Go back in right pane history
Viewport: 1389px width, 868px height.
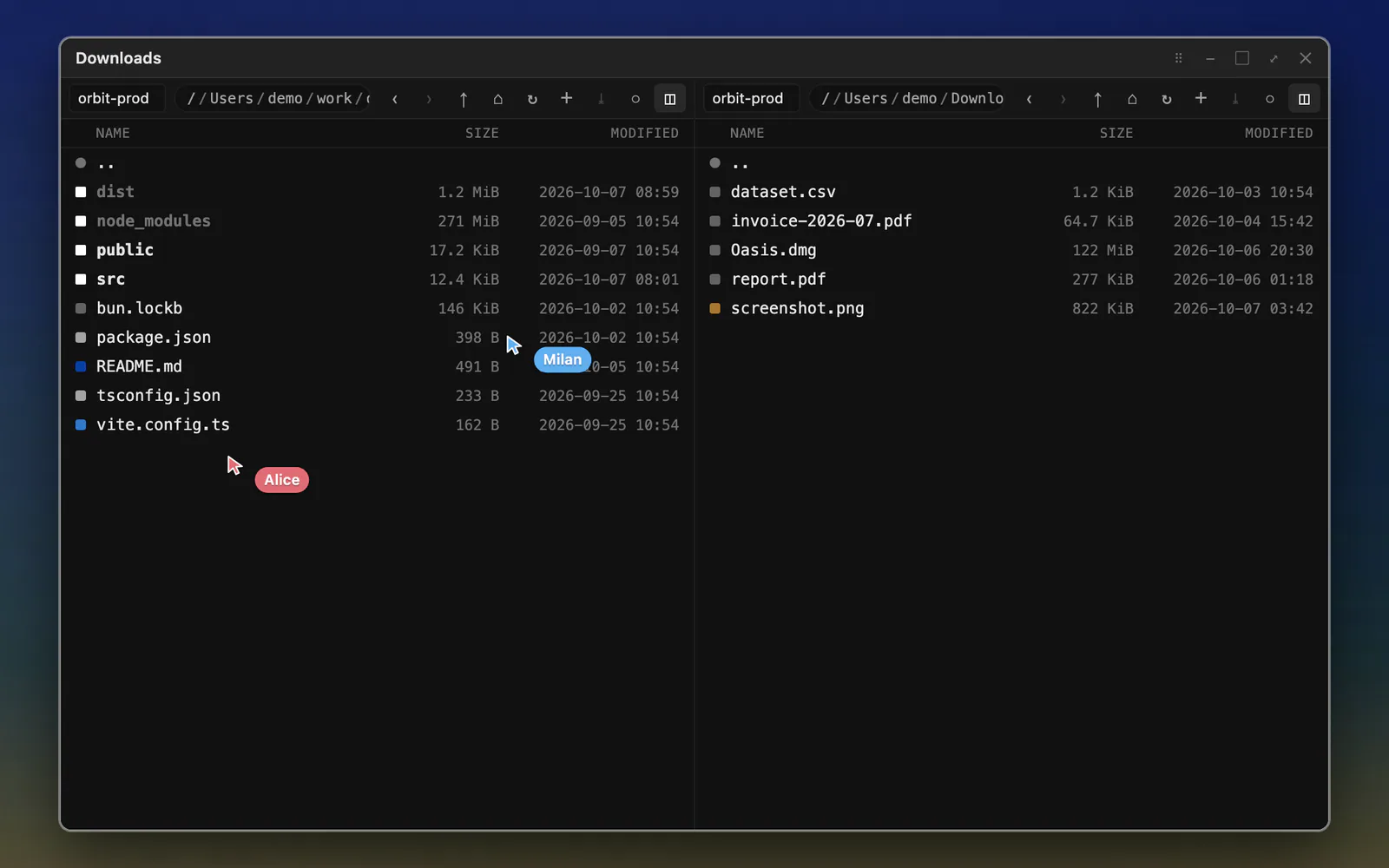tap(1030, 99)
